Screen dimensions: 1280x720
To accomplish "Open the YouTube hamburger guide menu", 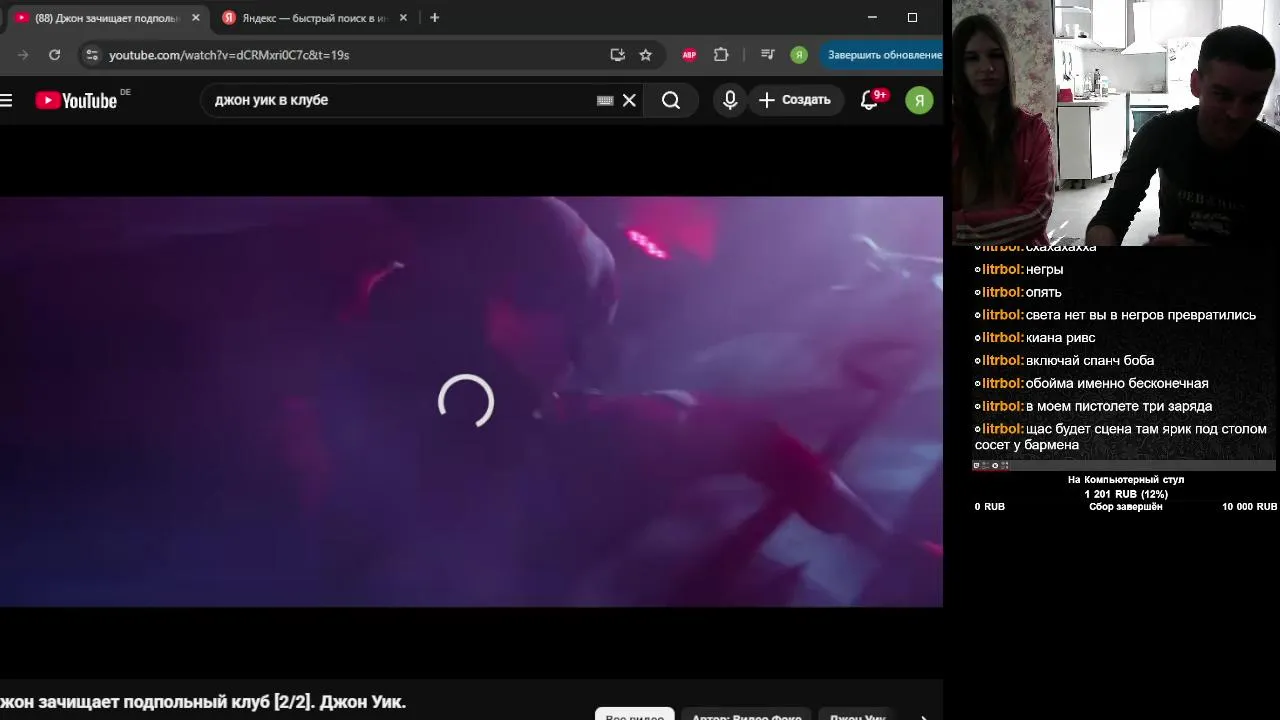I will (x=6, y=100).
